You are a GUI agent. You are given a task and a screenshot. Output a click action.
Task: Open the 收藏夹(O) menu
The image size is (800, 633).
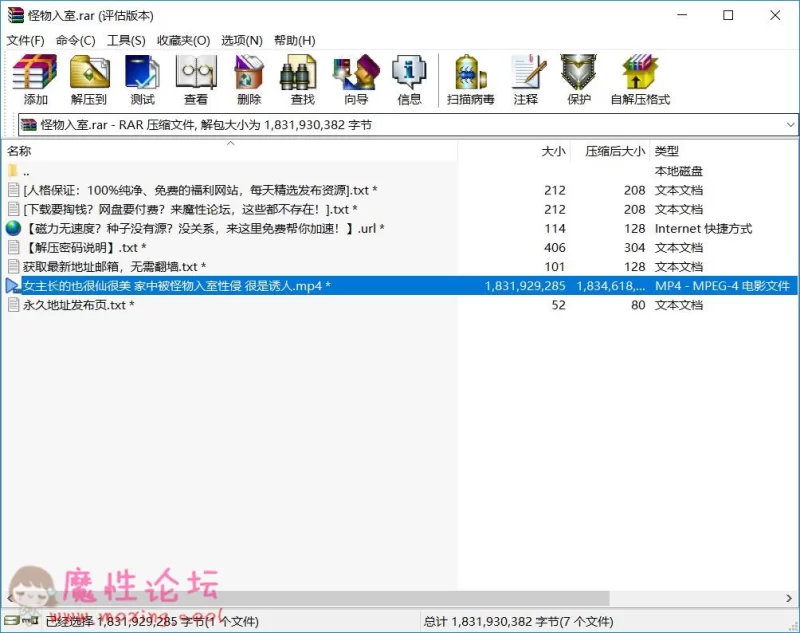click(183, 40)
